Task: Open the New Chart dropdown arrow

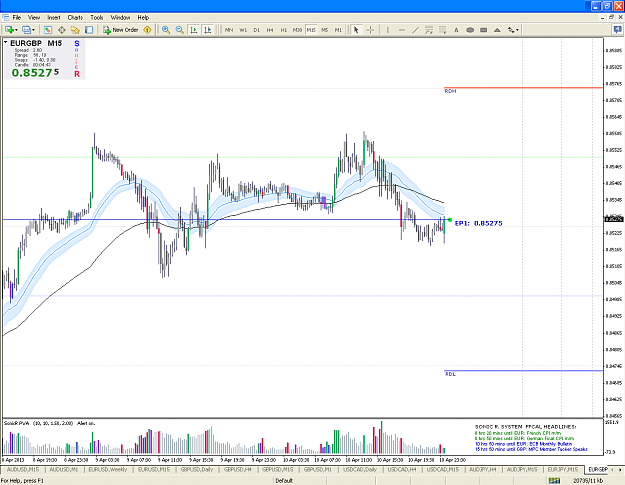Action: click(16, 30)
